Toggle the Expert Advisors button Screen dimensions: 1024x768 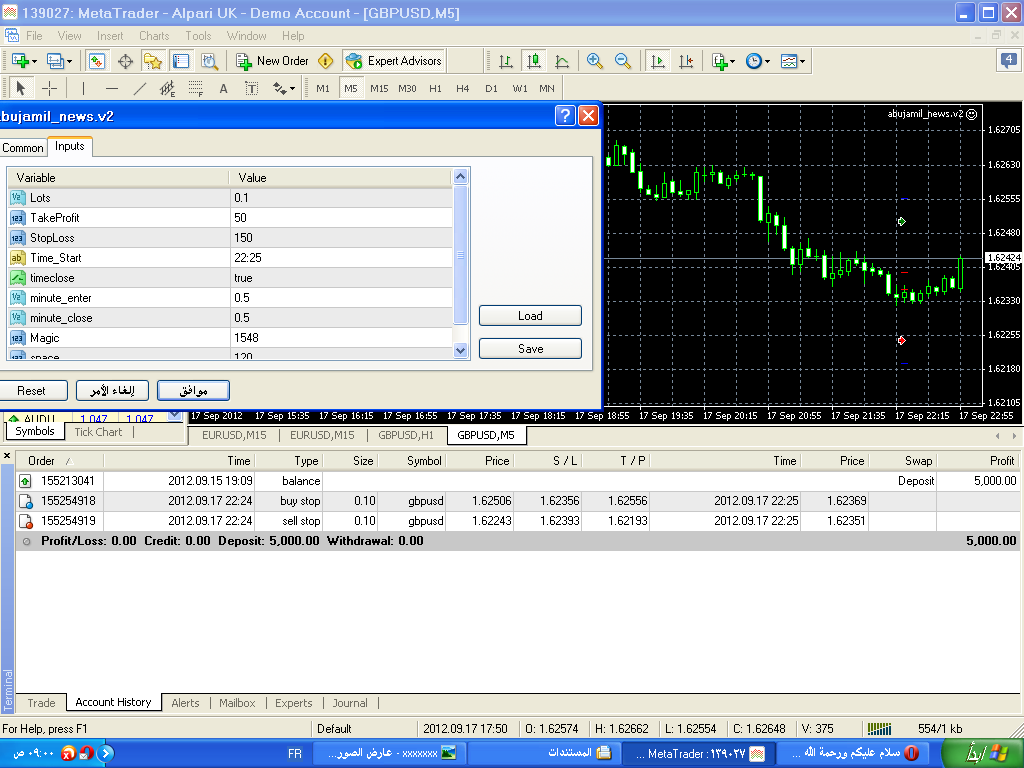[394, 61]
